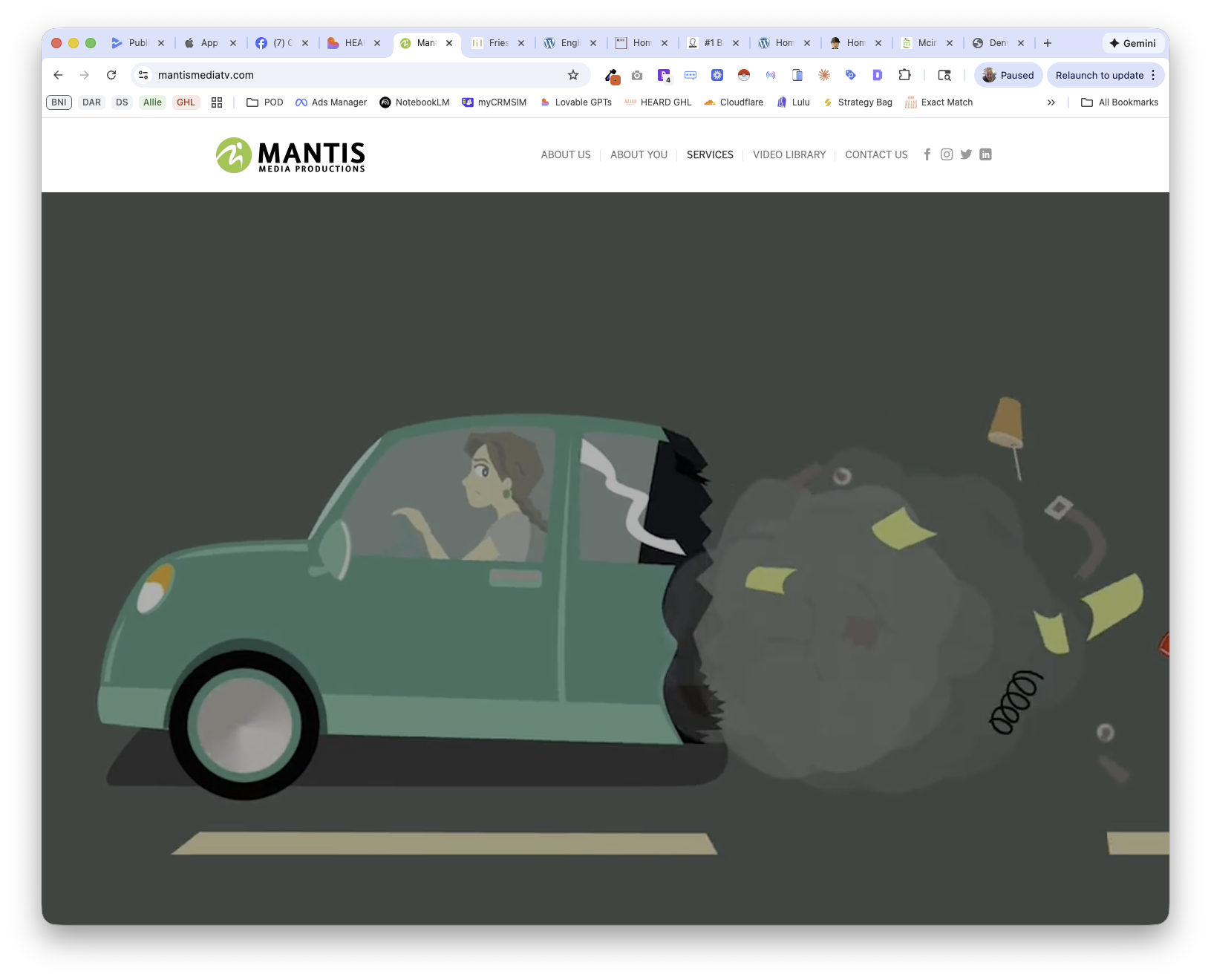1211x980 pixels.
Task: Open the LinkedIn social icon
Action: pos(985,154)
